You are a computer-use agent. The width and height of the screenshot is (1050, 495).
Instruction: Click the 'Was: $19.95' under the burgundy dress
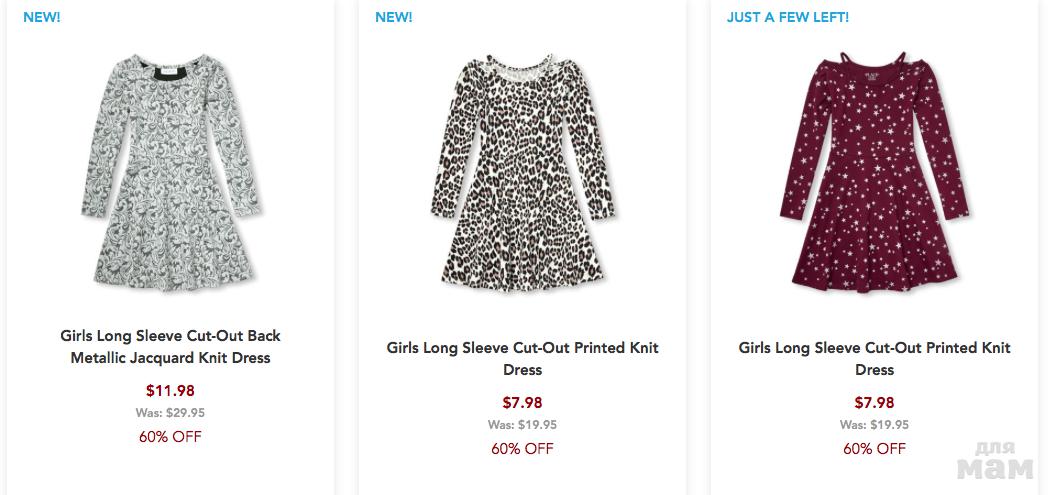pos(874,425)
